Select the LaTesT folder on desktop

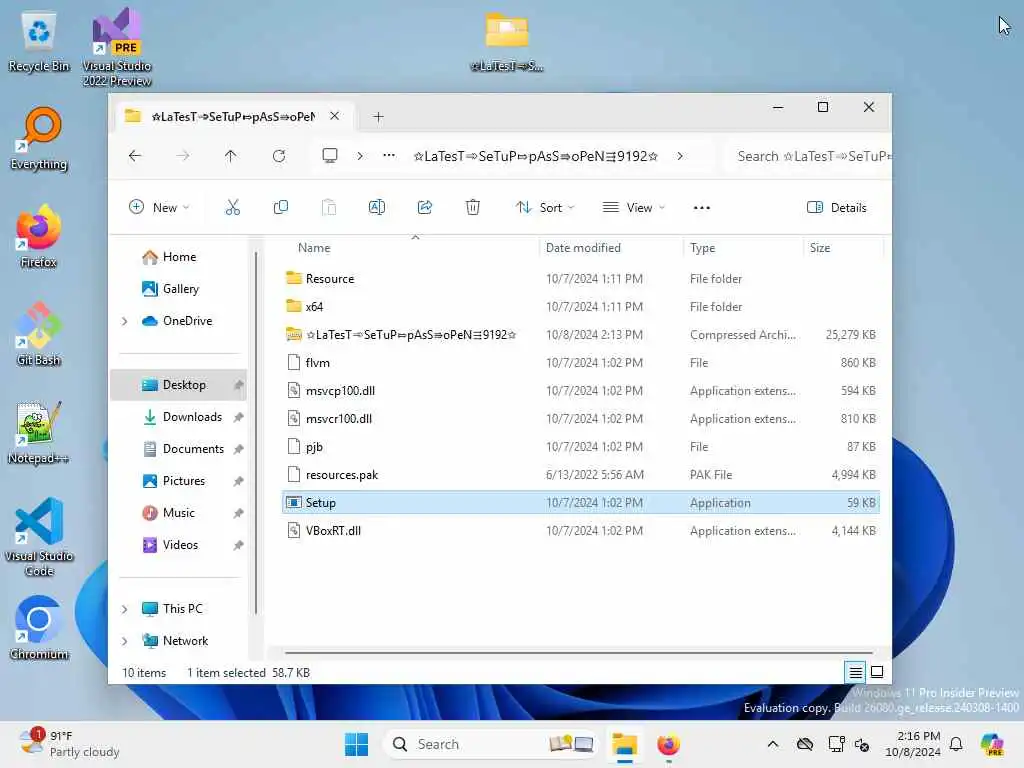[507, 42]
